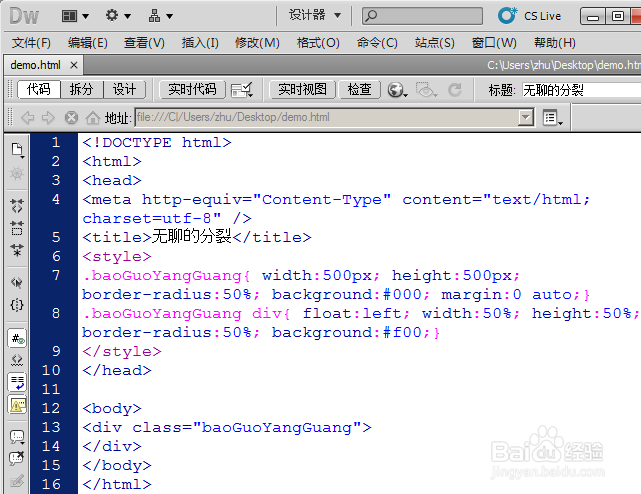The height and width of the screenshot is (494, 641).
Task: Open the 帮助(H) menu
Action: (555, 43)
